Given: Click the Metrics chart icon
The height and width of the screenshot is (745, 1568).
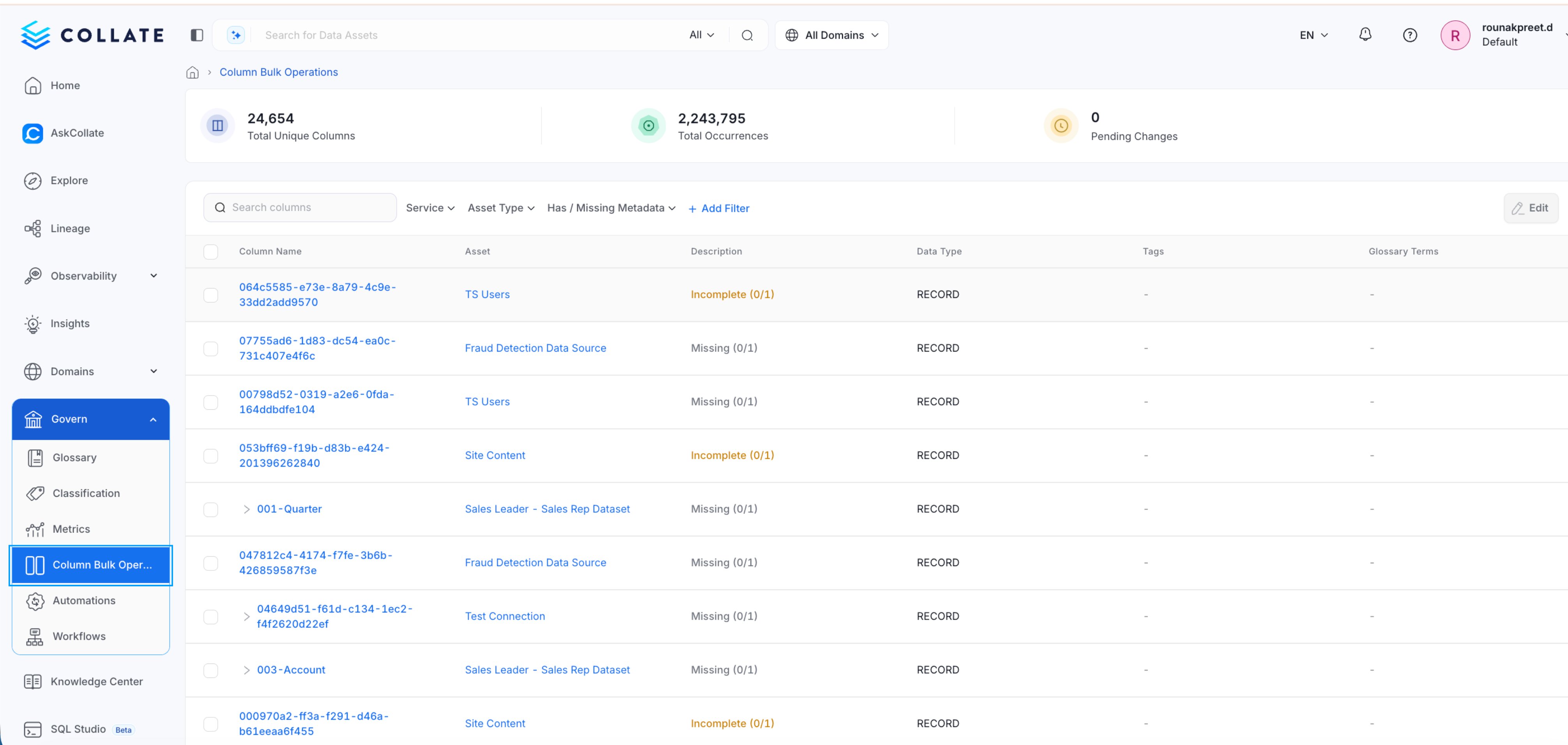Looking at the screenshot, I should pyautogui.click(x=35, y=529).
